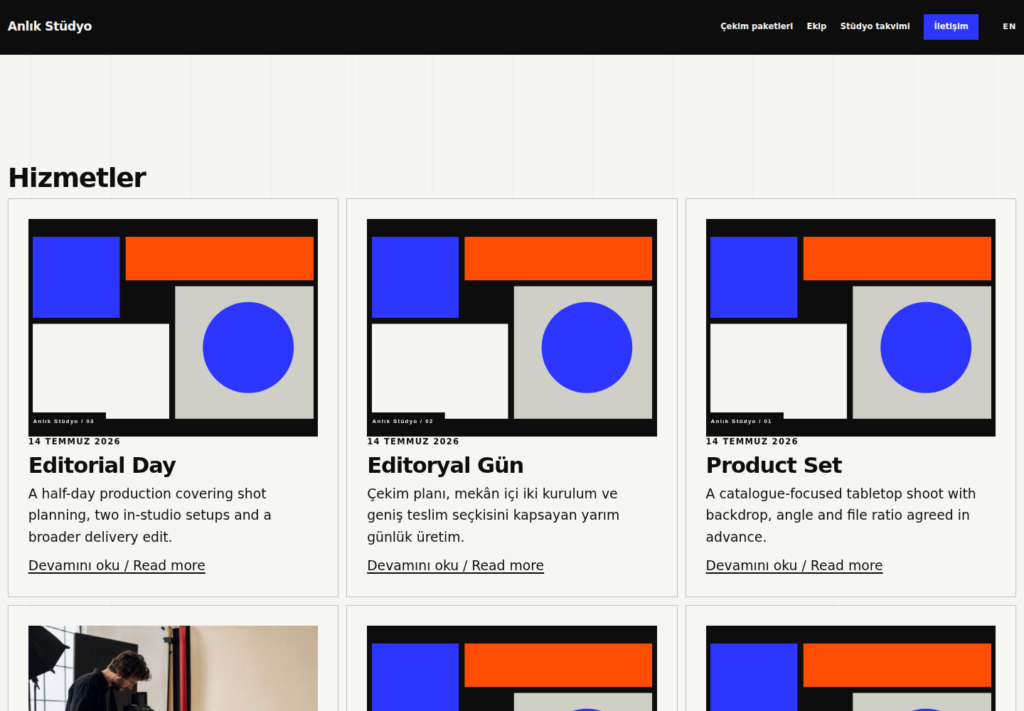Follow Read more under Product Set
The height and width of the screenshot is (711, 1024).
pos(794,565)
